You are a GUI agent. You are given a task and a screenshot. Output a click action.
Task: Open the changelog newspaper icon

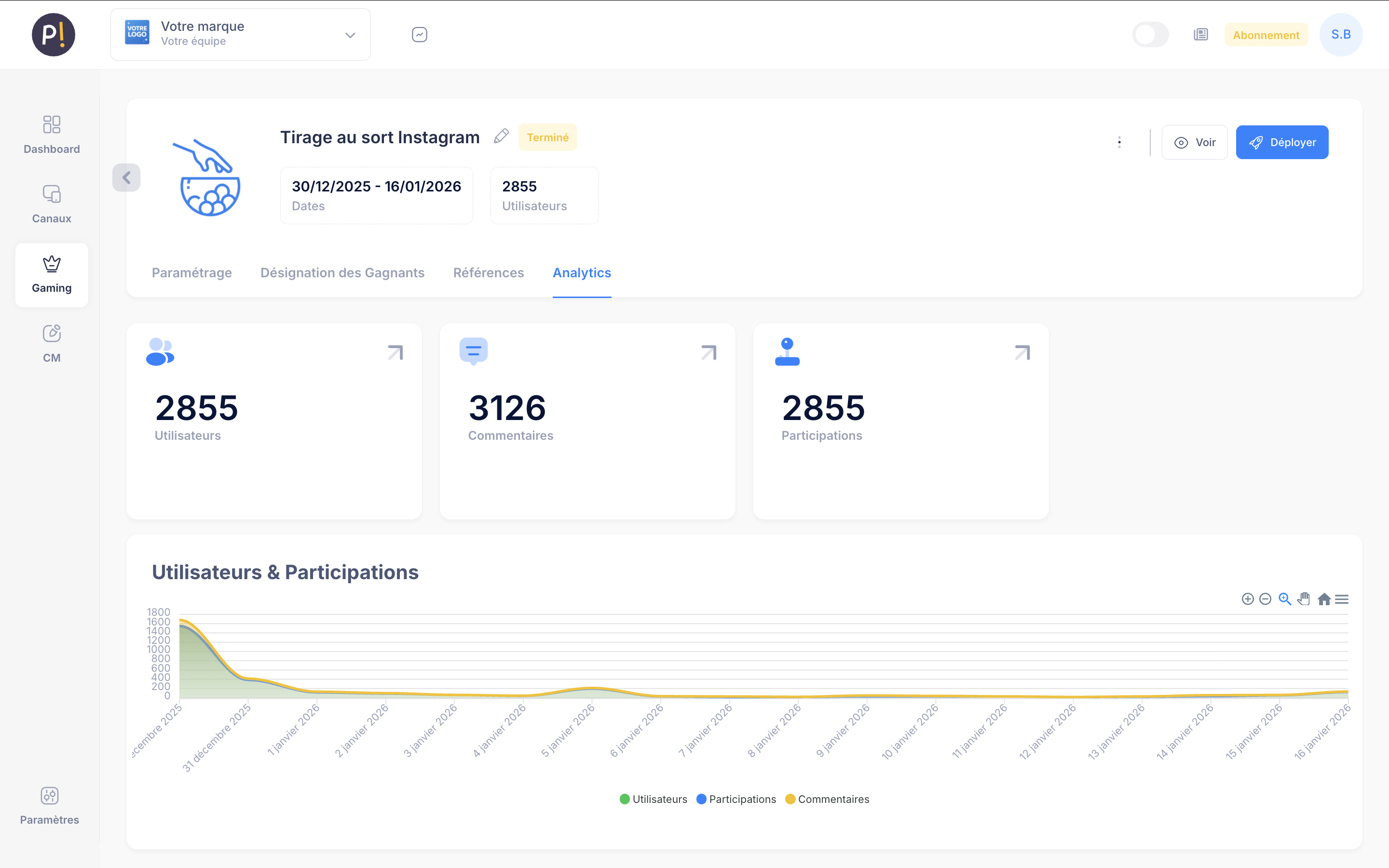(1200, 34)
